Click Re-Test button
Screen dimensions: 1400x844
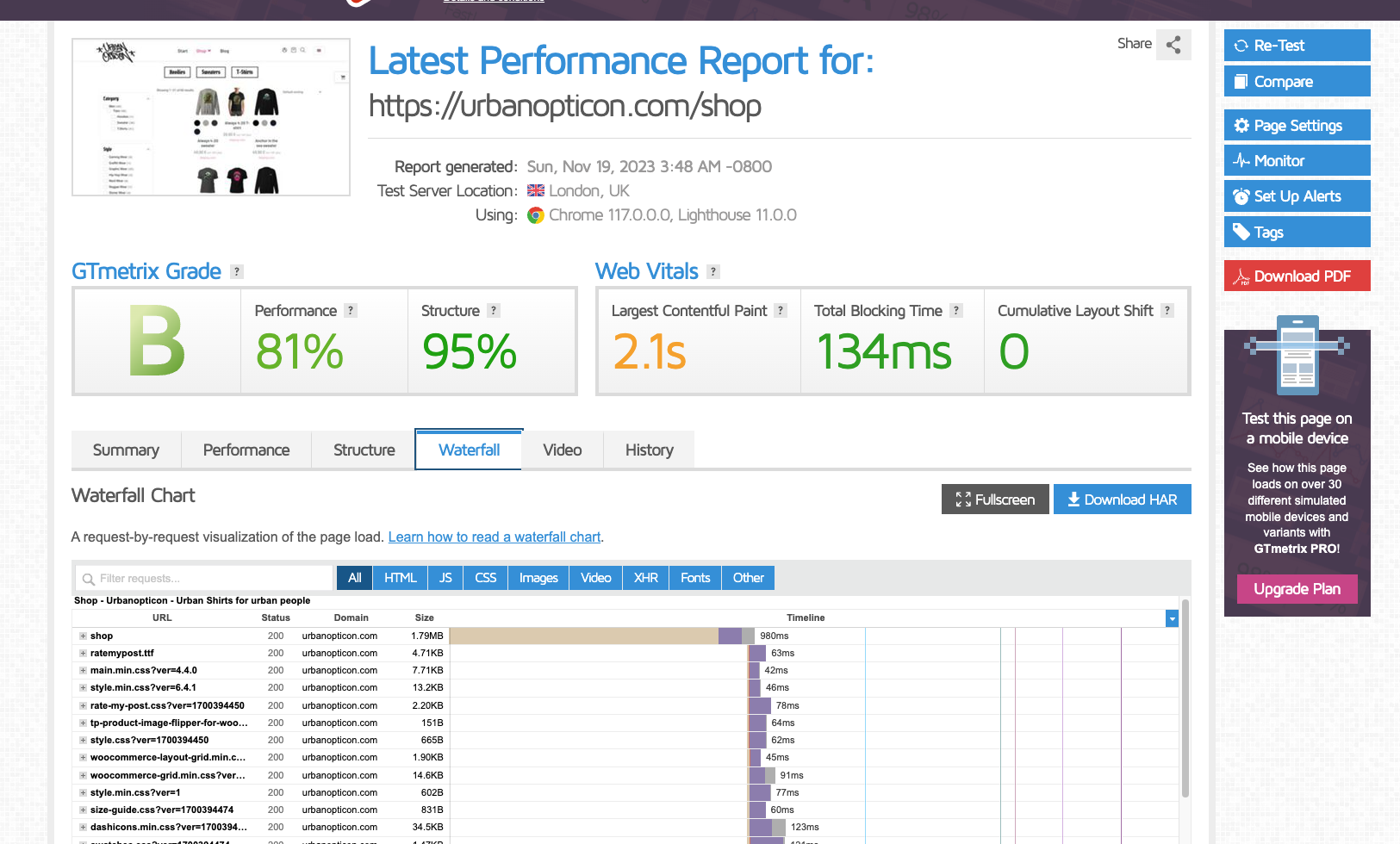coord(1297,46)
